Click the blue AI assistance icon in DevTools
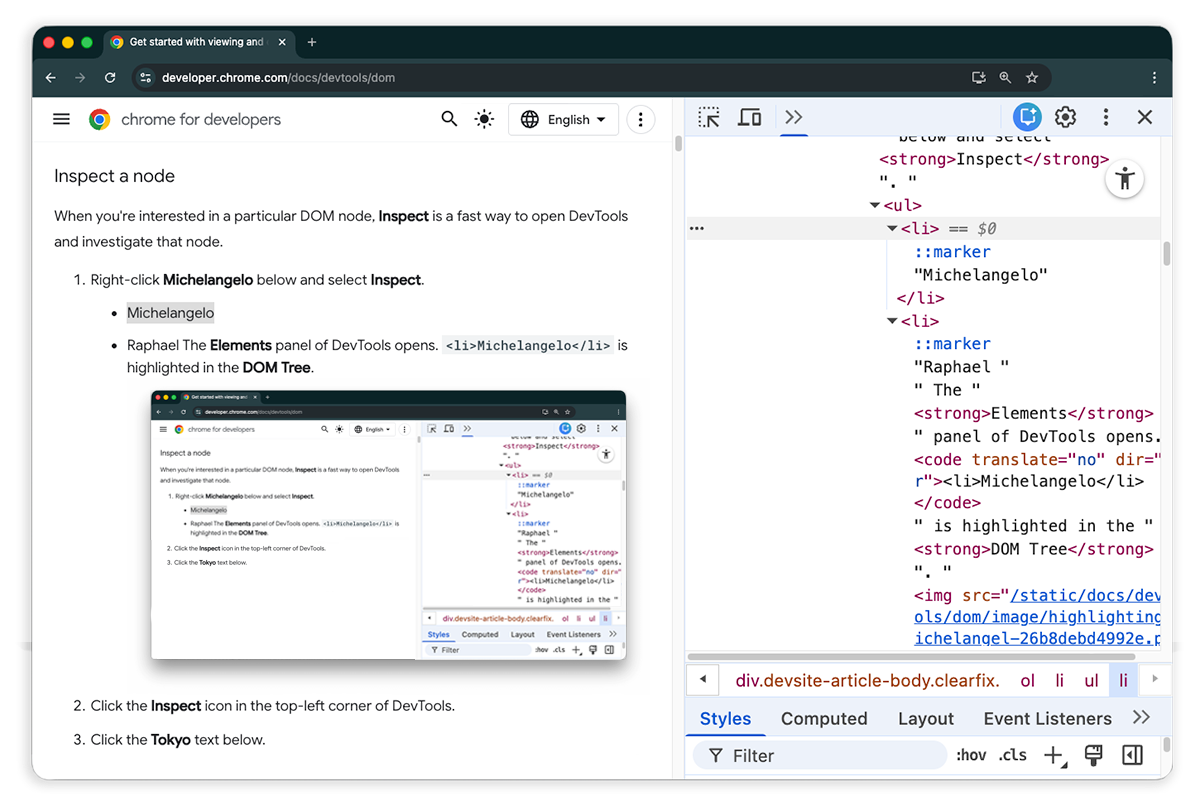 [1026, 117]
